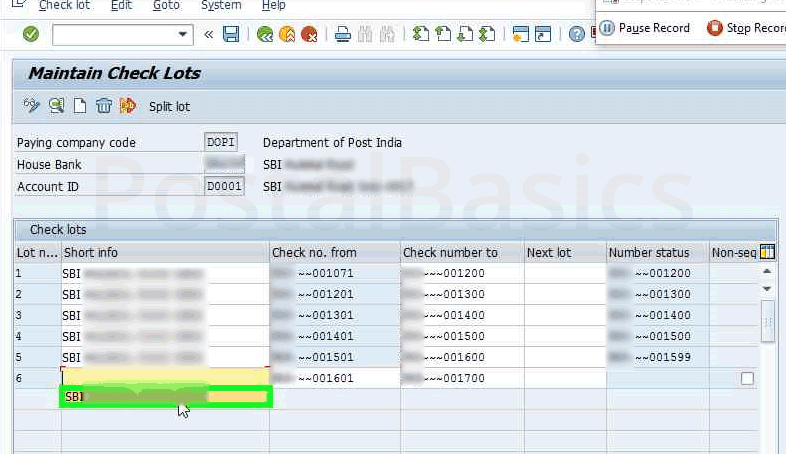Open the System menu
Viewport: 786px width, 454px height.
221,6
